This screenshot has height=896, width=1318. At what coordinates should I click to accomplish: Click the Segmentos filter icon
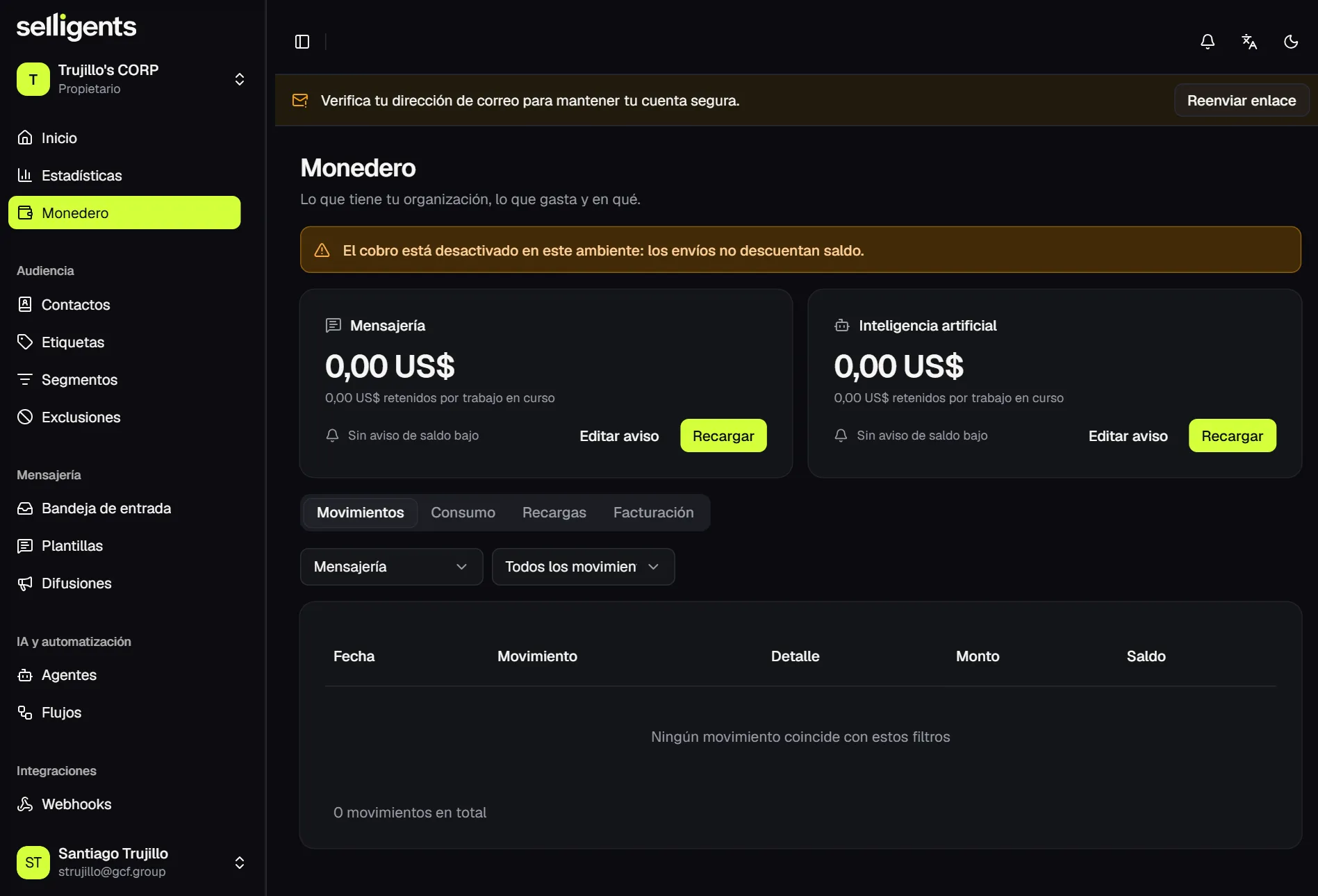[x=25, y=379]
